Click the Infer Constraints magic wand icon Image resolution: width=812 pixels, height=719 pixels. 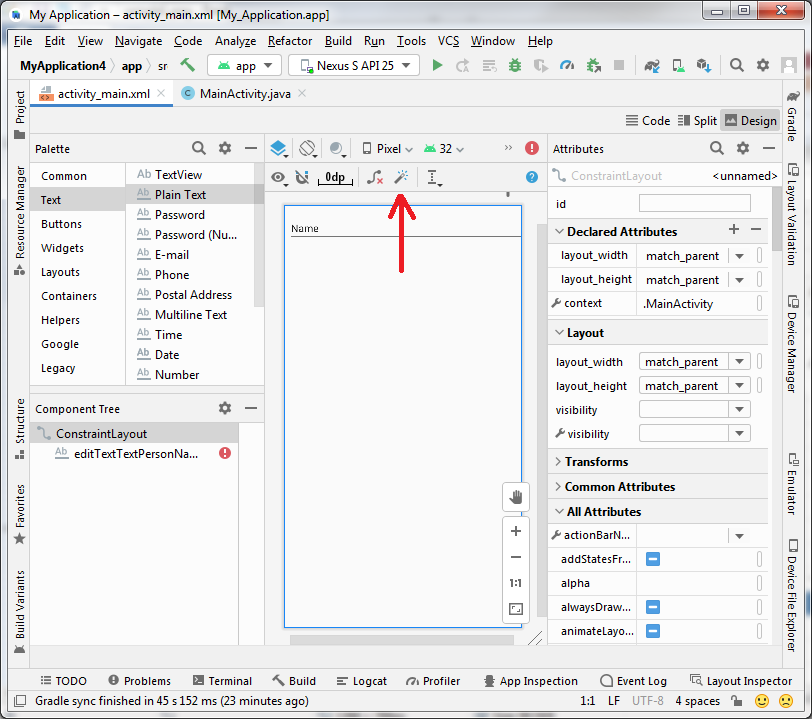[x=401, y=177]
